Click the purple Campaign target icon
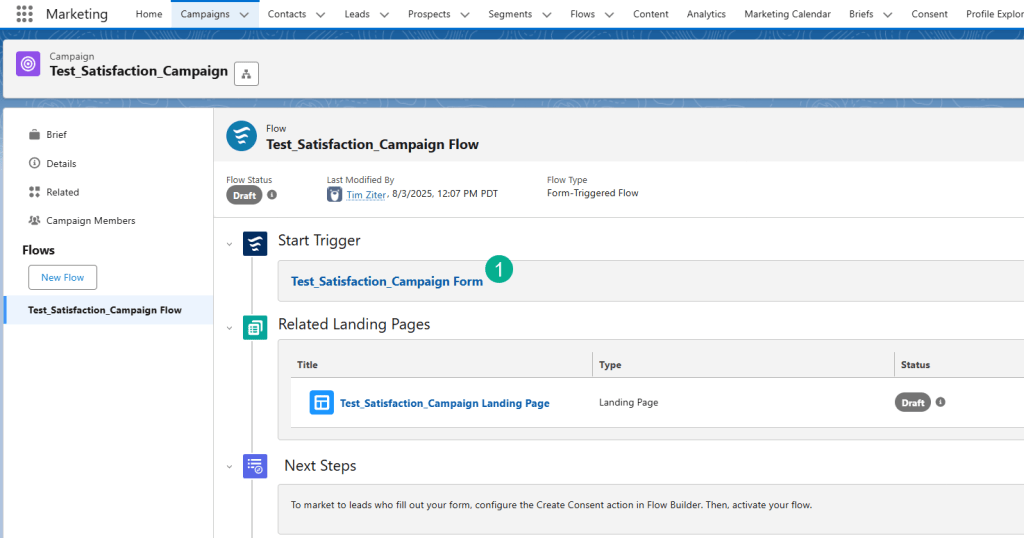 point(29,64)
